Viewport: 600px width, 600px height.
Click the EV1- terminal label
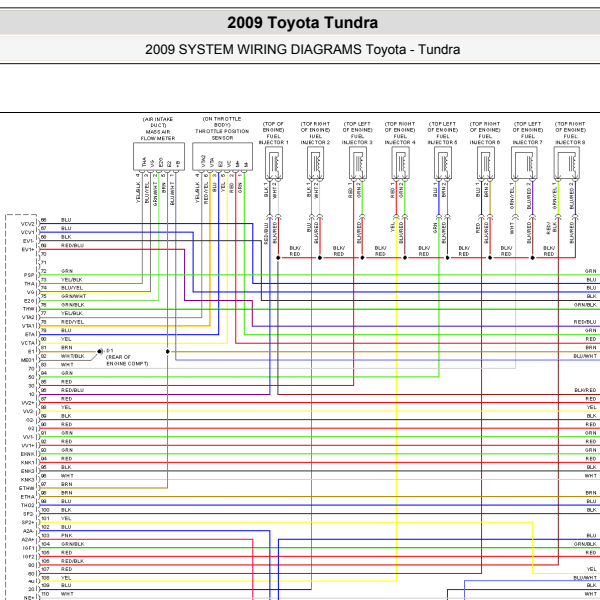[28, 241]
